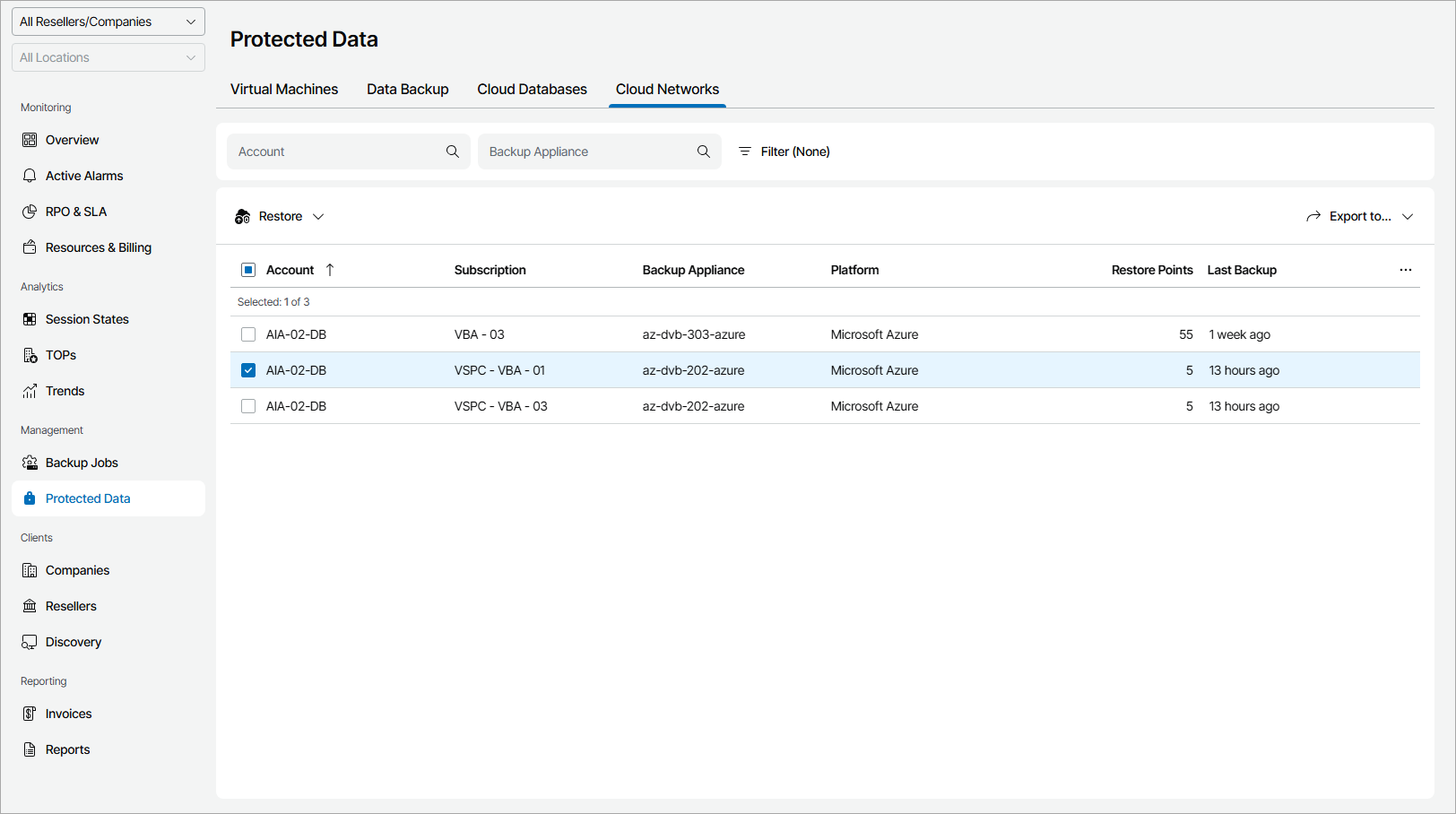Click the Active Alarms bell icon
The width and height of the screenshot is (1456, 814).
pos(30,176)
